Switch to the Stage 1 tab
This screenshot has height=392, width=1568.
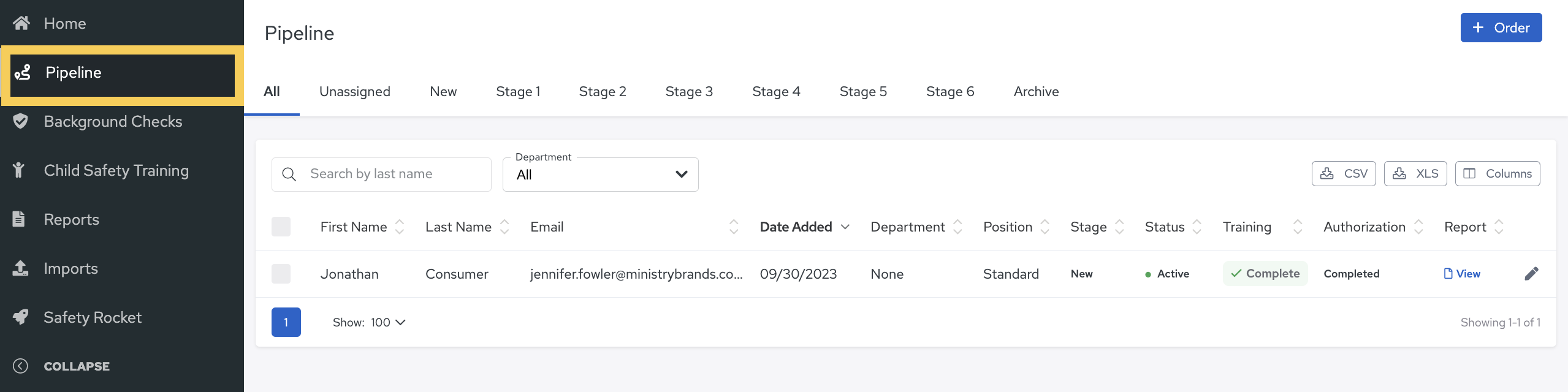[518, 91]
